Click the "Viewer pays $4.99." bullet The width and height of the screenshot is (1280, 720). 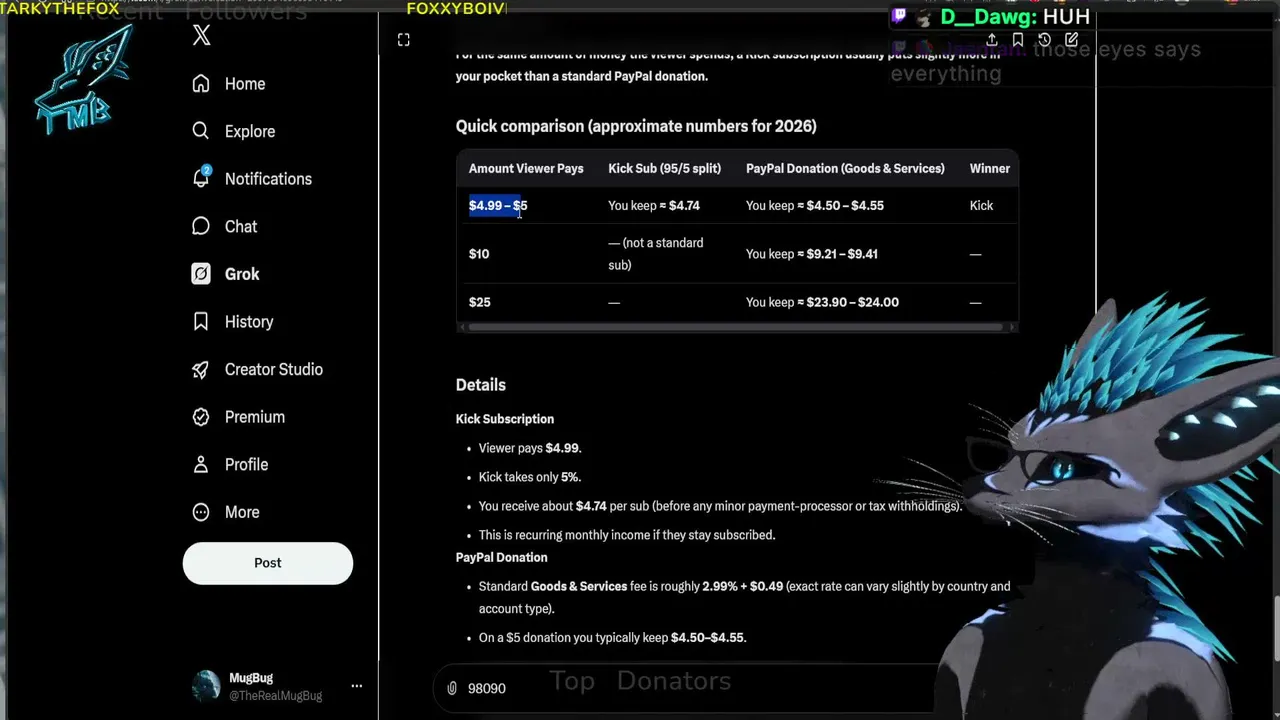click(530, 448)
